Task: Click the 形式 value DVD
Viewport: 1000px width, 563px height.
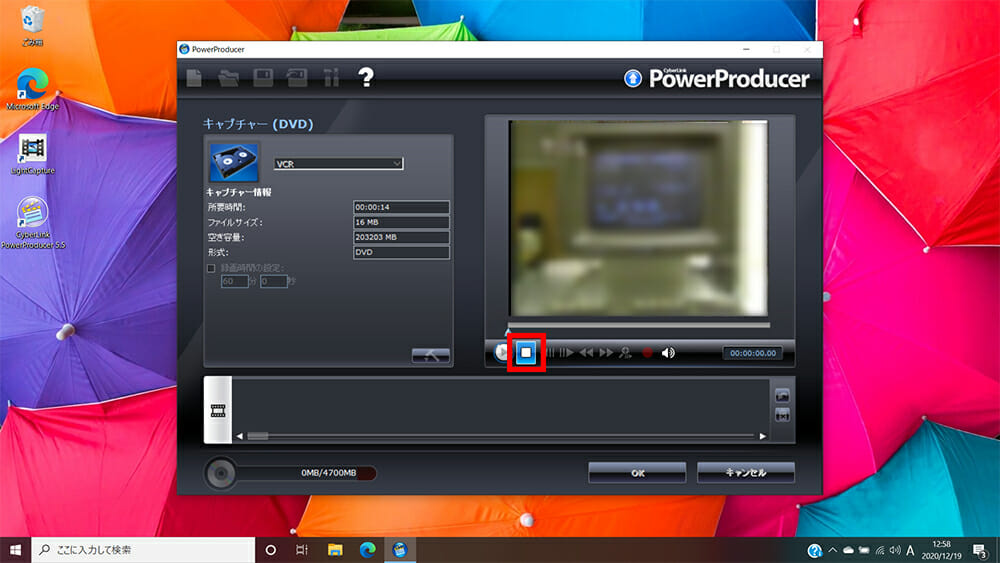Action: pos(401,252)
